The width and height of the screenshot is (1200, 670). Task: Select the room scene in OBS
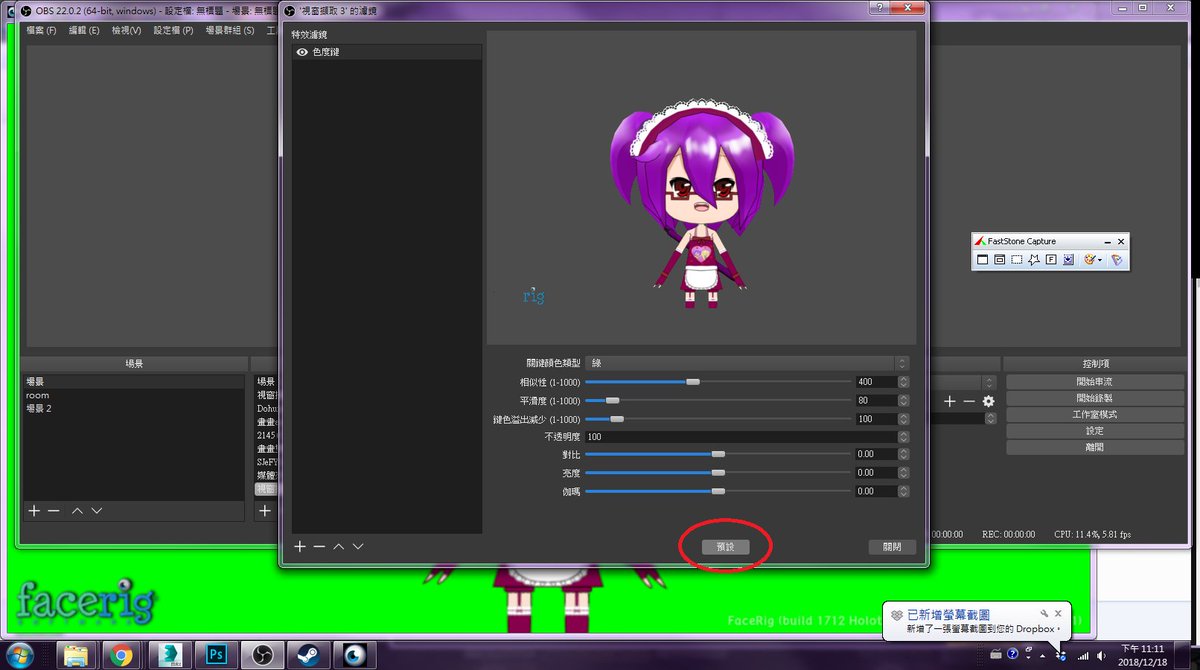(x=133, y=395)
